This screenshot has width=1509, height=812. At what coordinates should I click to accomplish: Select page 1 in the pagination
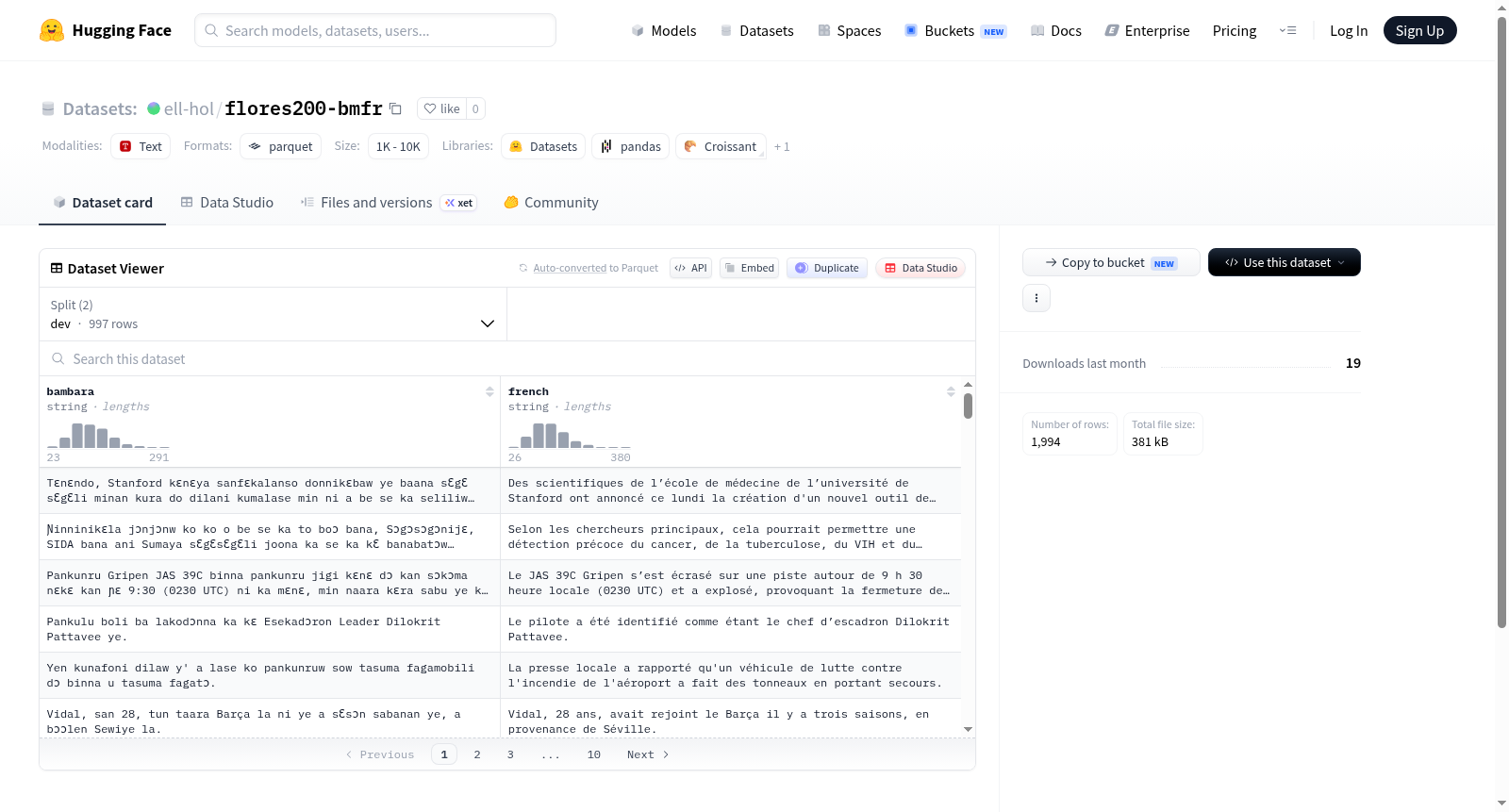coord(444,754)
